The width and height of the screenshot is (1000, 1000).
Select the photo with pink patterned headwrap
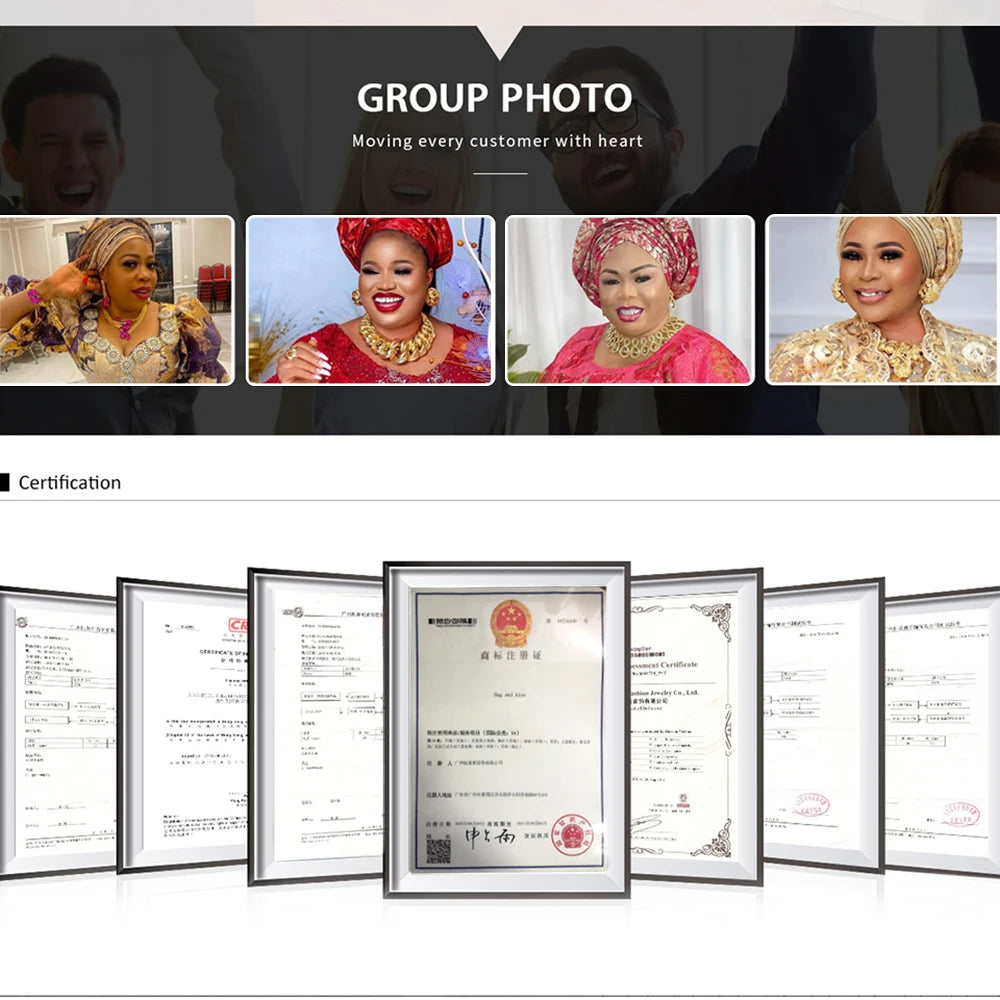629,300
